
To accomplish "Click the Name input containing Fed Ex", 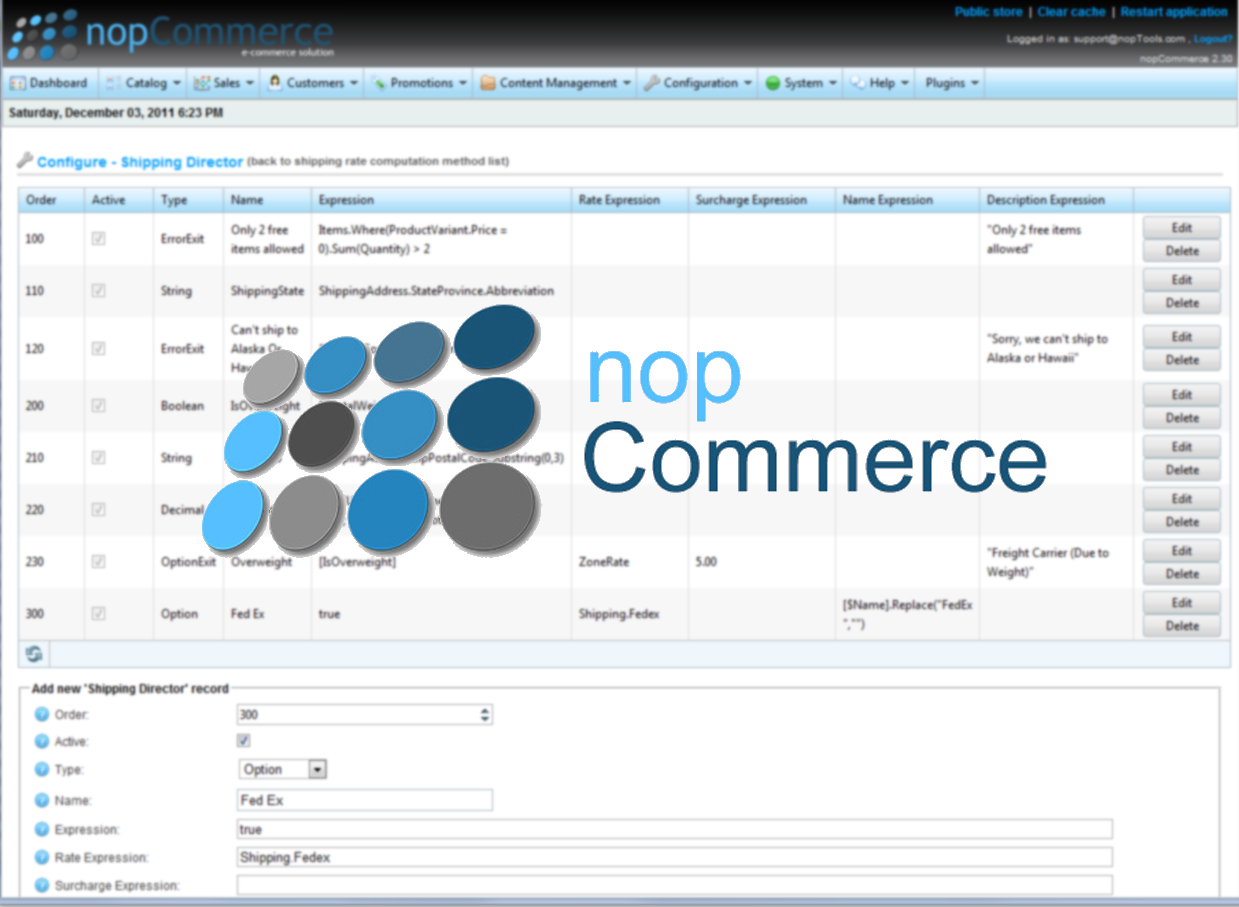I will tap(365, 800).
